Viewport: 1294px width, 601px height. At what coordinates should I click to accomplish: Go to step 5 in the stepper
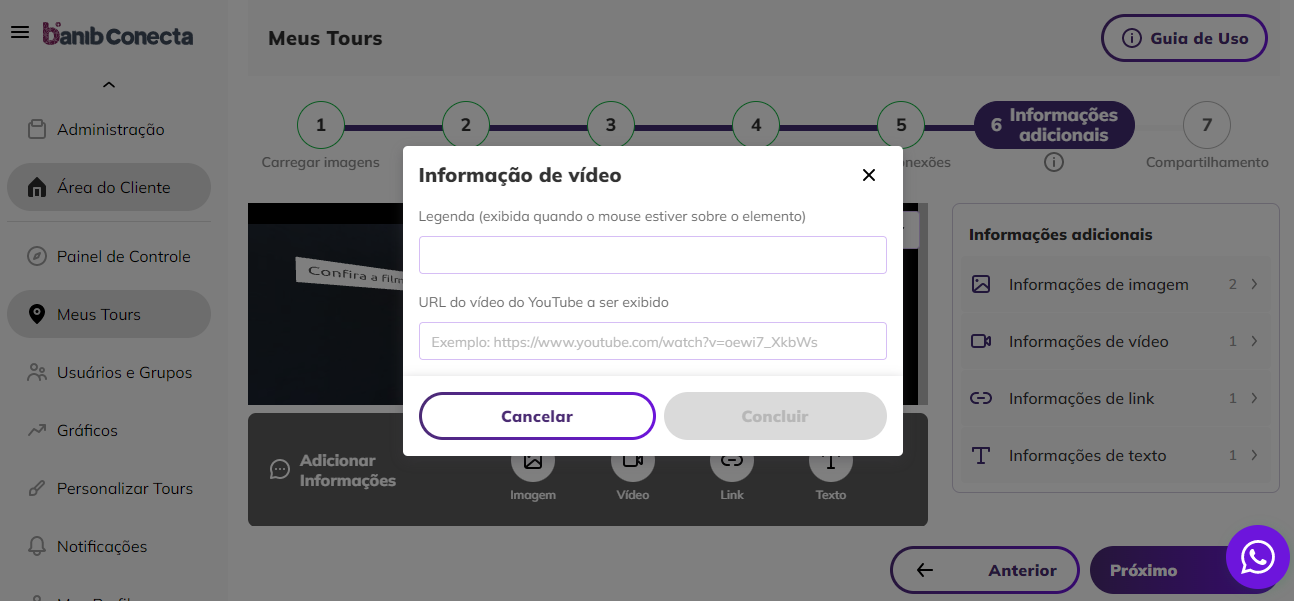[x=901, y=125]
